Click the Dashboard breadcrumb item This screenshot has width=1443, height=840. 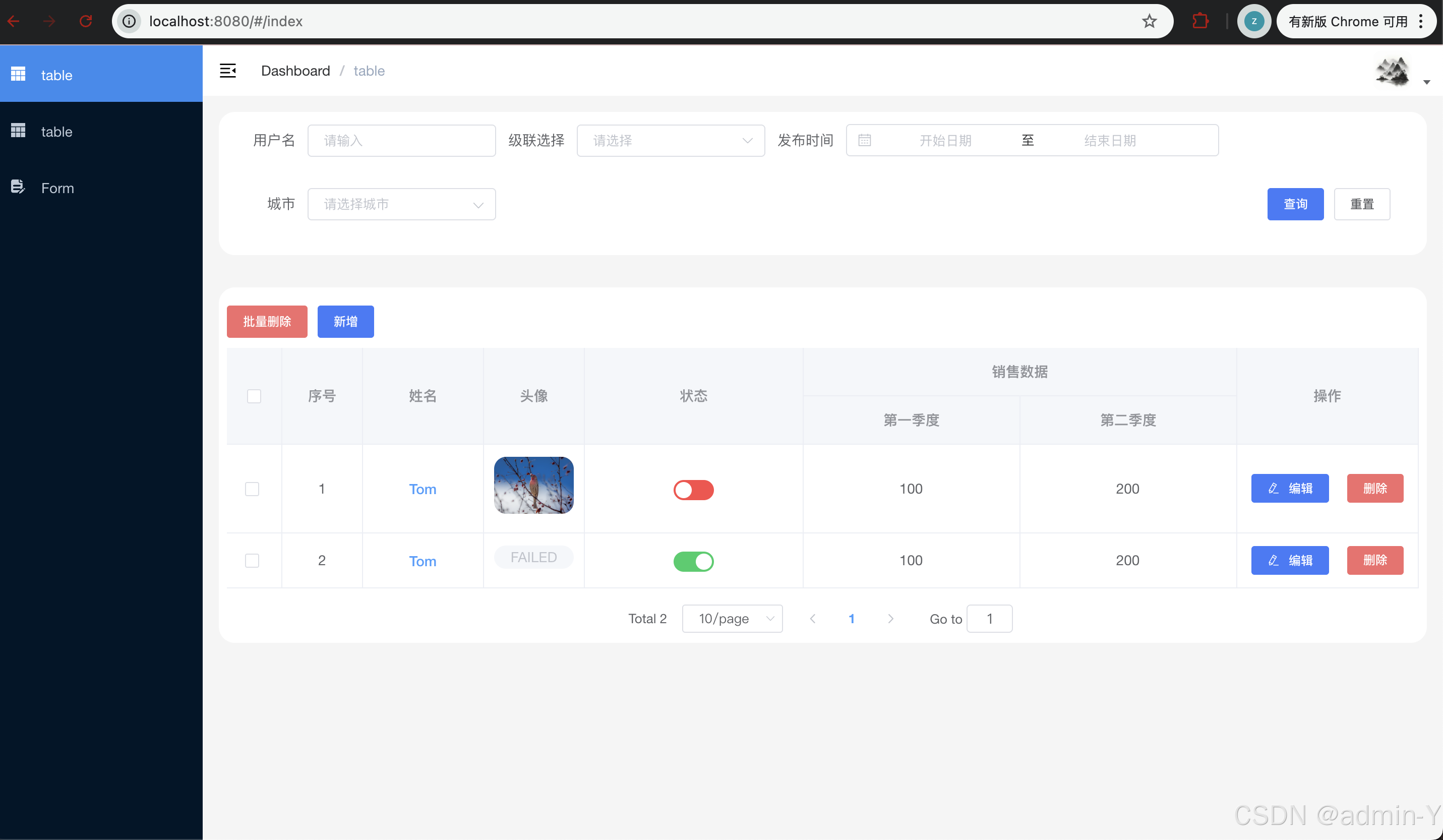coord(295,71)
